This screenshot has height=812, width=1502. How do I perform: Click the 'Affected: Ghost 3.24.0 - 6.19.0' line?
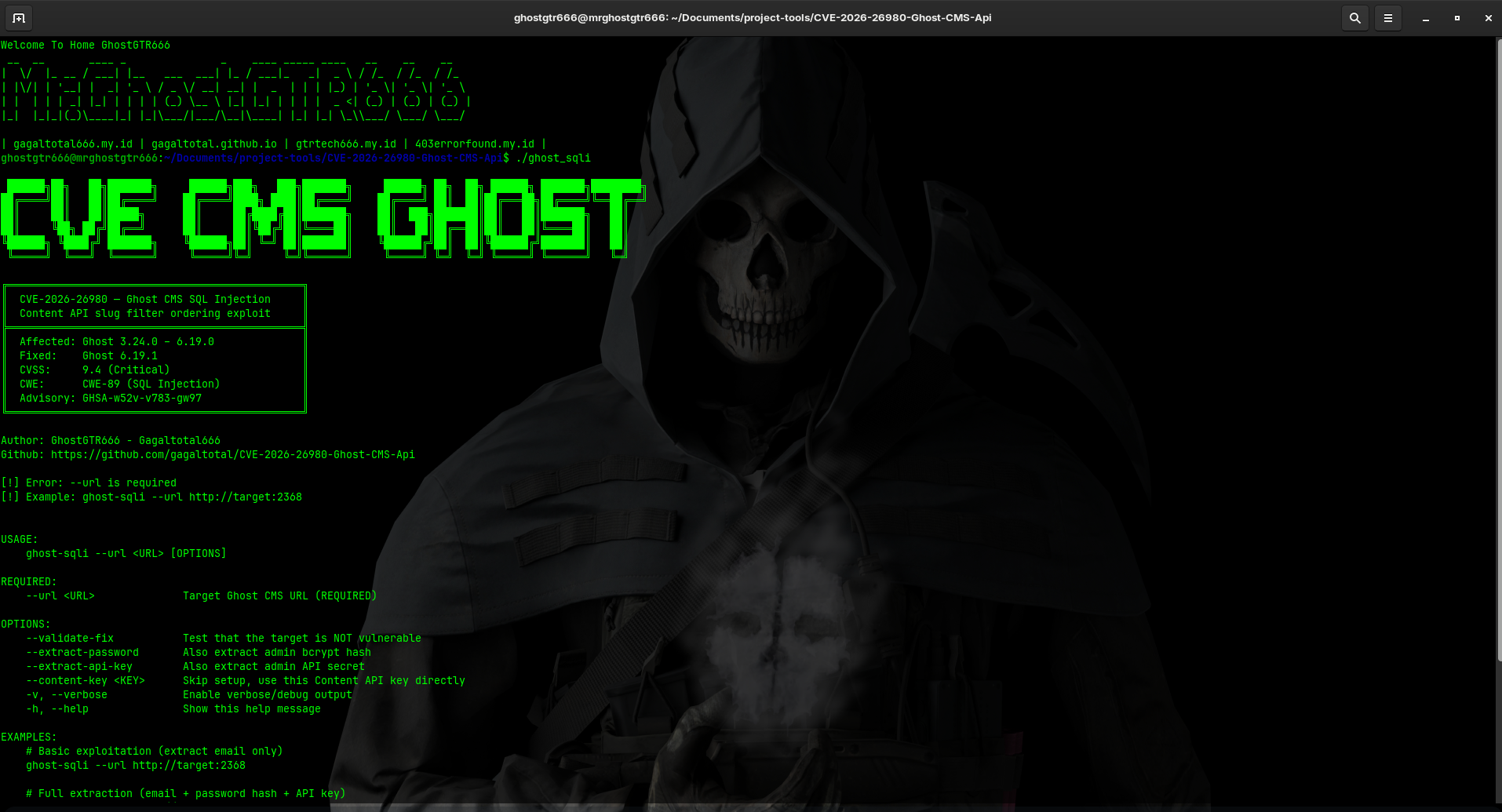point(117,342)
